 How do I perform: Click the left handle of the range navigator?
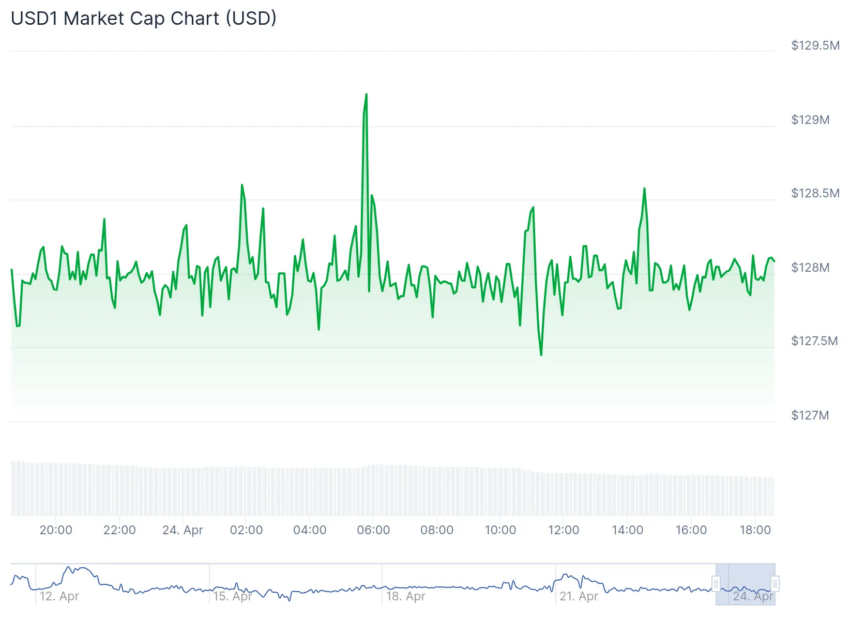point(716,583)
